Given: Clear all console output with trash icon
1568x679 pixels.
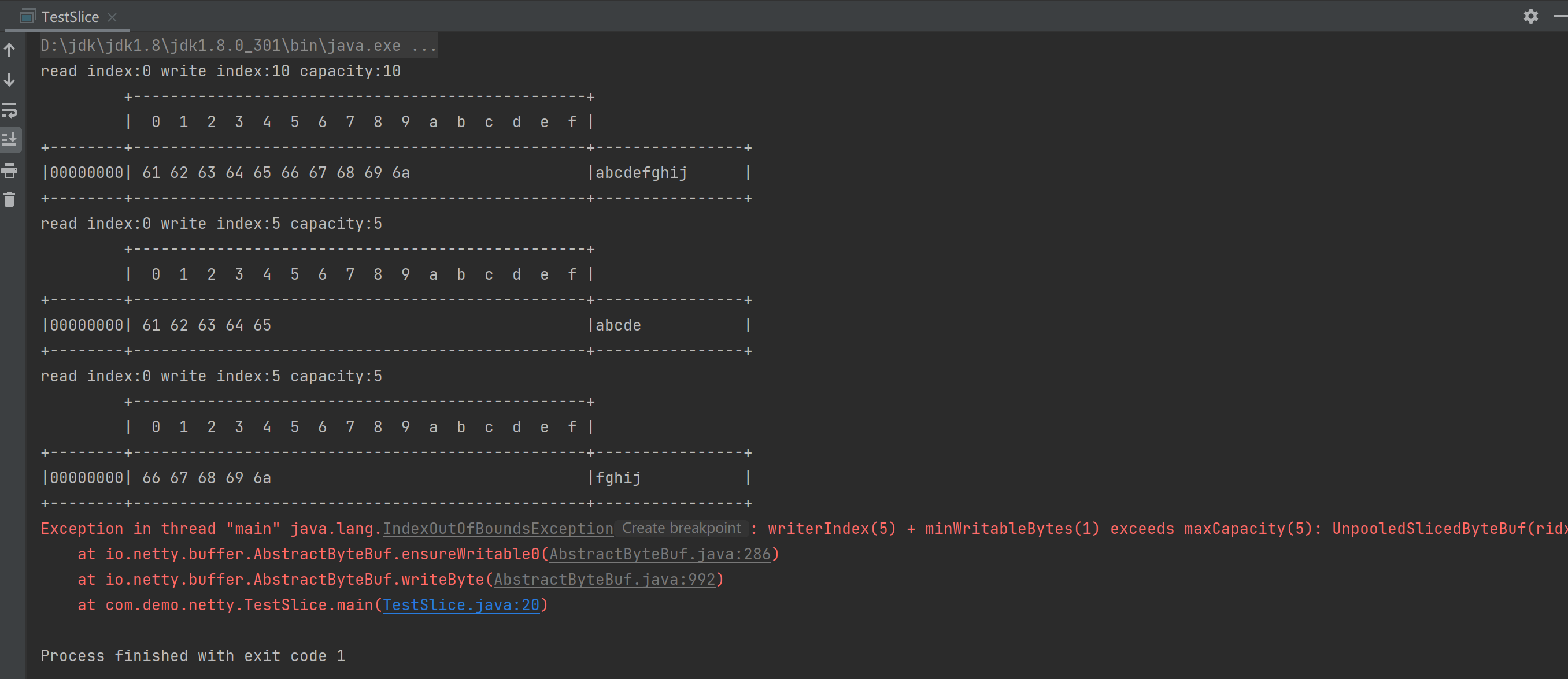Looking at the screenshot, I should click(x=10, y=199).
